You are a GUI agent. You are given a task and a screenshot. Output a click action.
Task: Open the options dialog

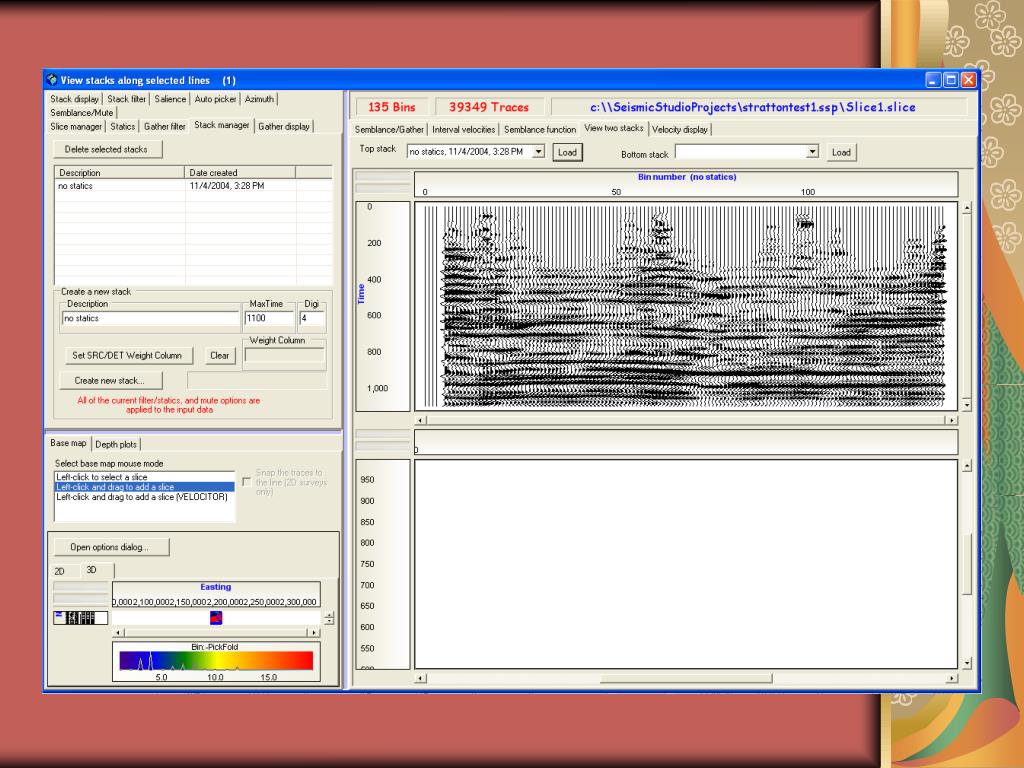(x=110, y=547)
